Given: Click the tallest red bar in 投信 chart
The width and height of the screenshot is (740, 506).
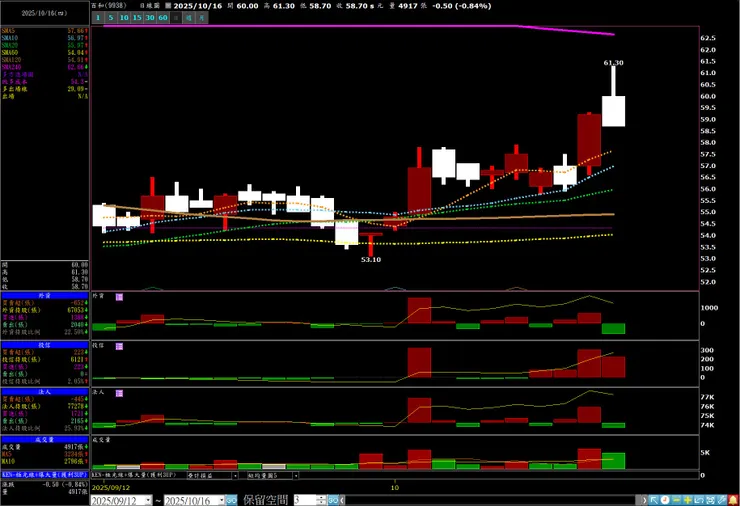Looking at the screenshot, I should 420,363.
